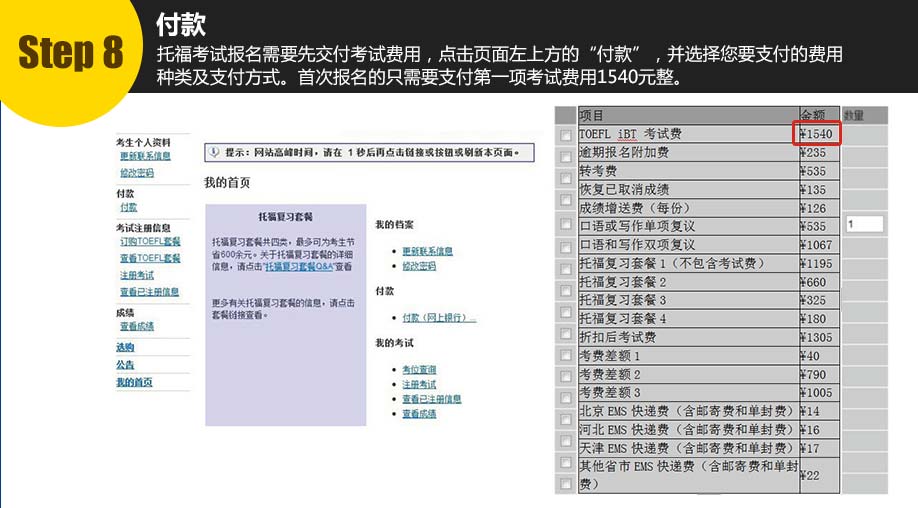Click the ¥235 late registration price
The height and width of the screenshot is (508, 918).
[813, 153]
